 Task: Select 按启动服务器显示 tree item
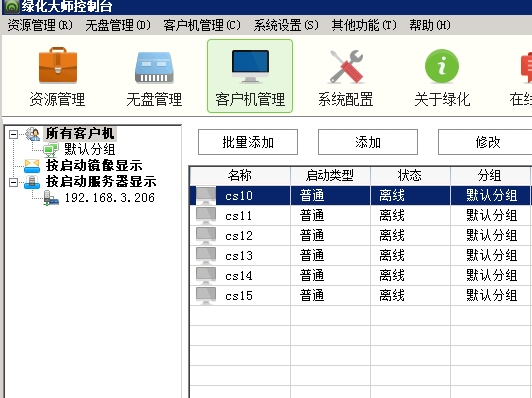101,182
